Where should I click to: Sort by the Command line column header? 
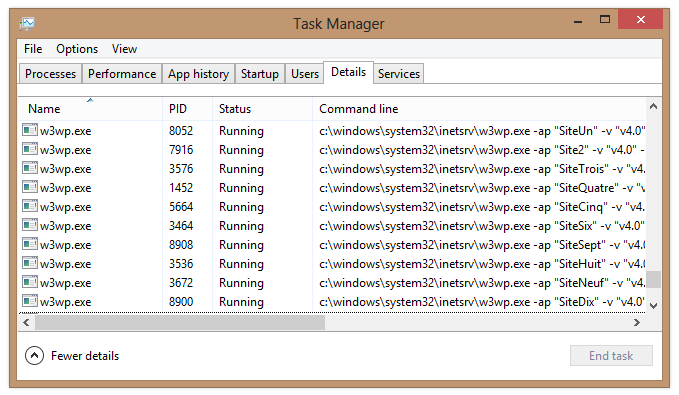click(x=479, y=109)
